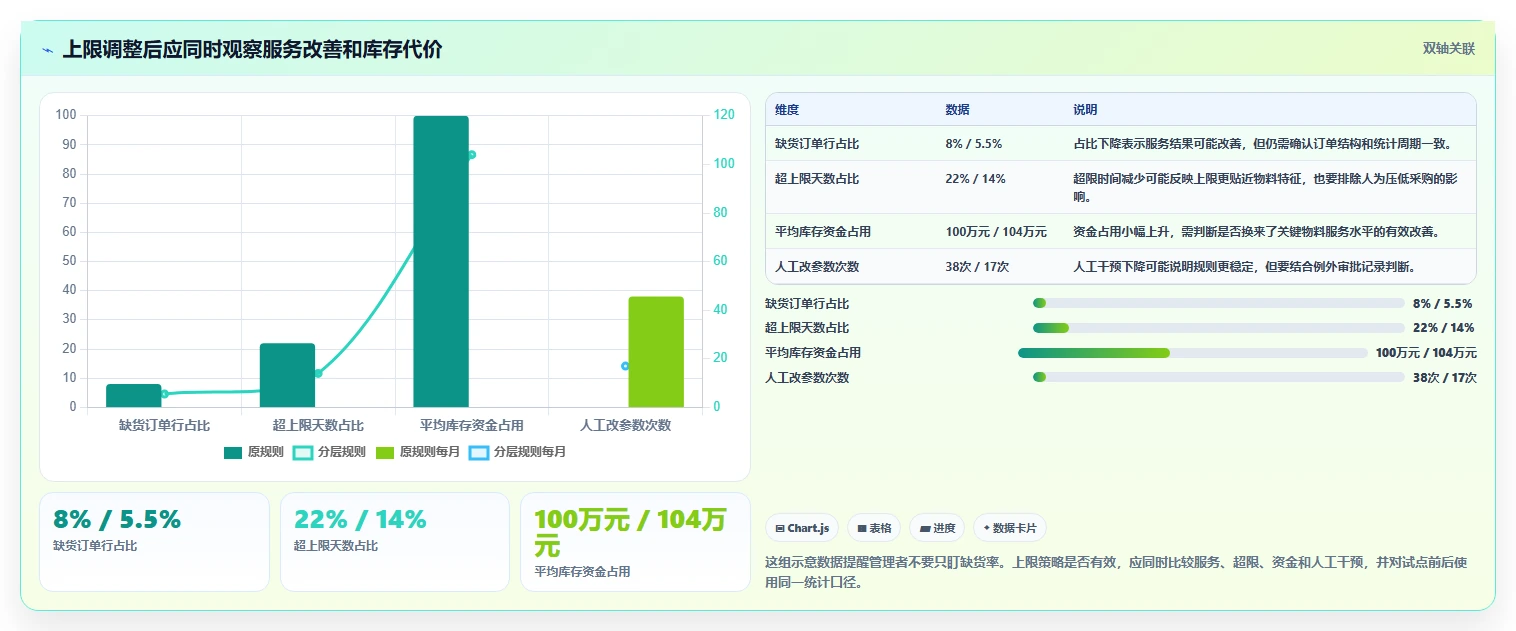Toggle the 分层规则每月 legend entry
This screenshot has height=631, width=1516.
point(517,452)
